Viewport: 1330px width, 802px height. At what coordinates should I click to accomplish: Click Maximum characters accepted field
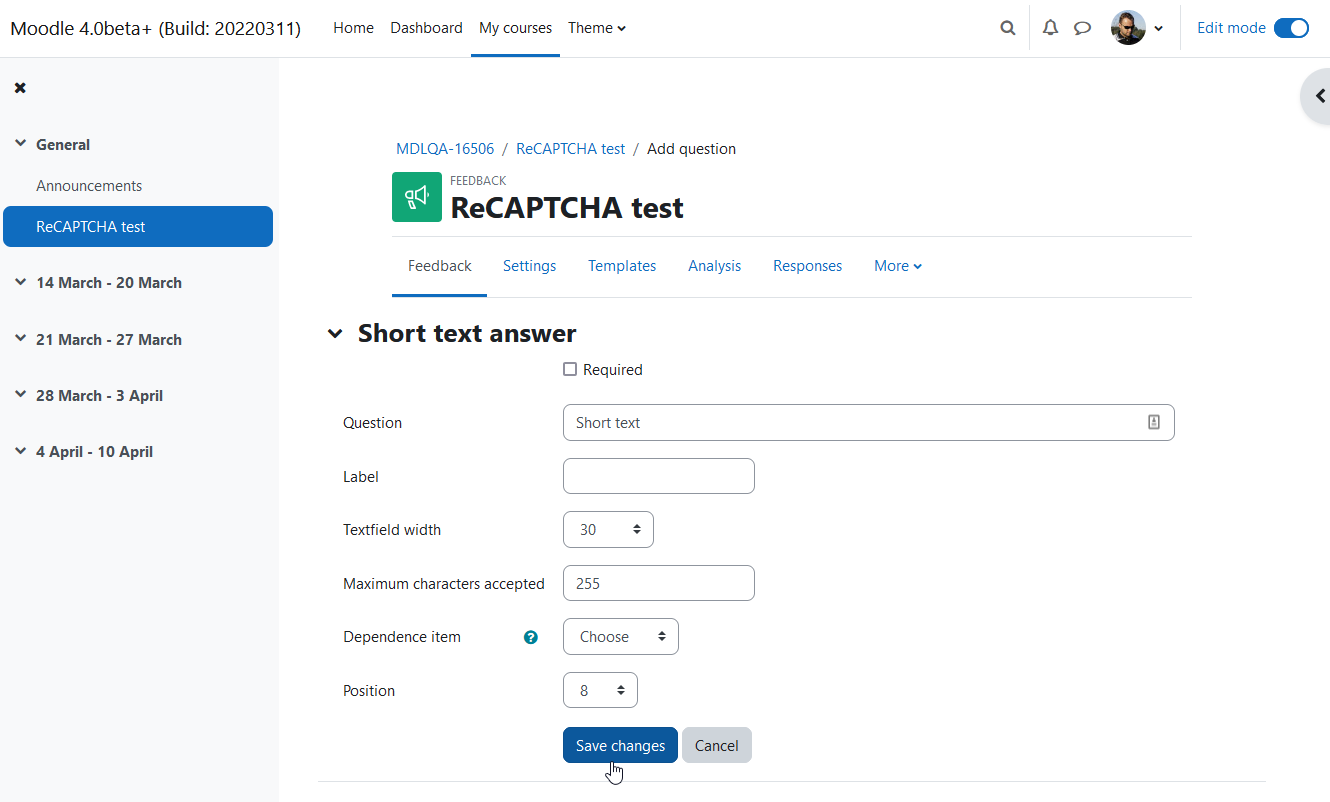[658, 583]
